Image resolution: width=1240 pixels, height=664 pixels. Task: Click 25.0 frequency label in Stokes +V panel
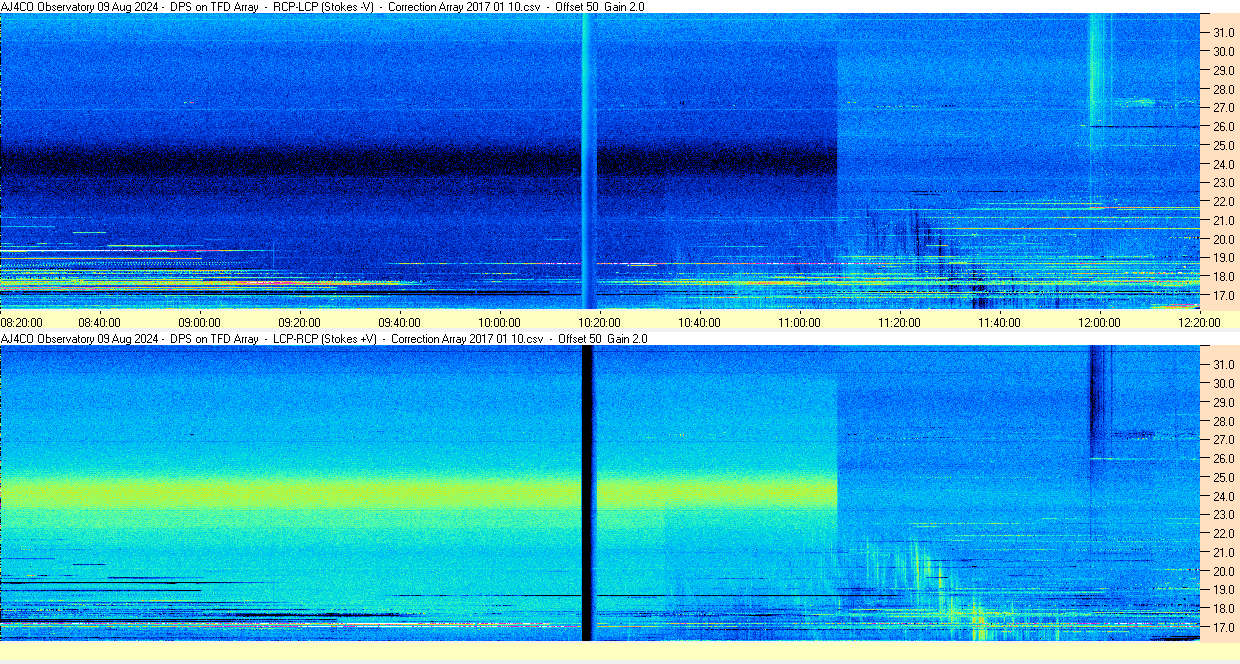1223,477
